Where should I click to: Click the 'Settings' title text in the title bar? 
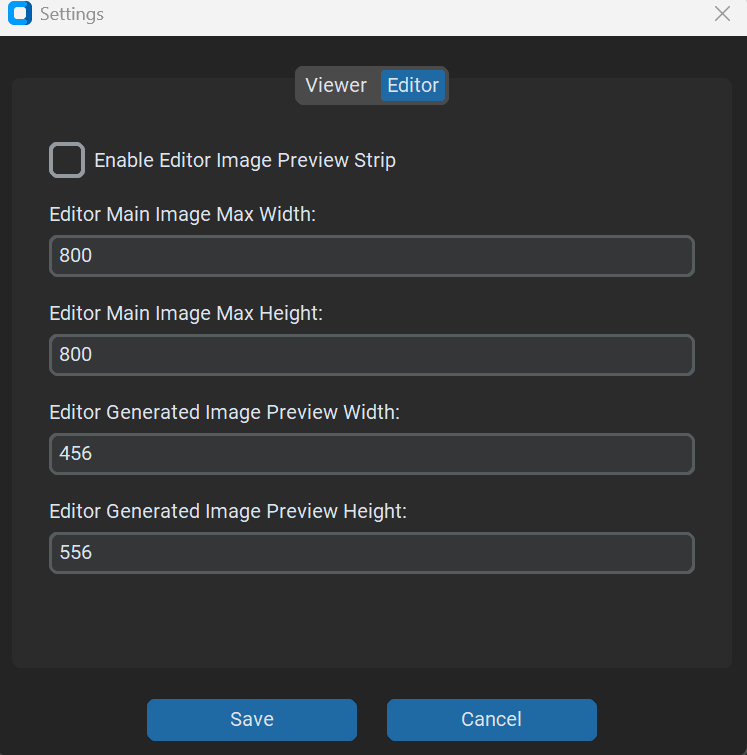(71, 15)
